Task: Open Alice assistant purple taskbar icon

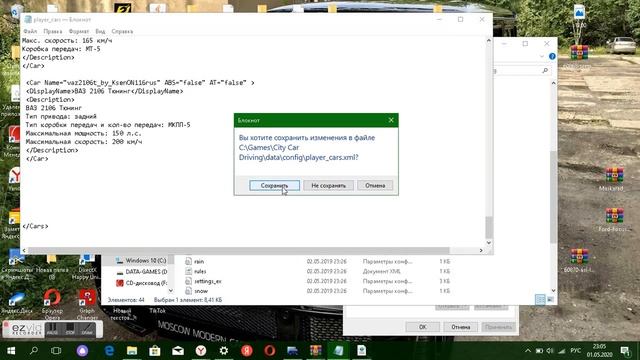Action: [82, 351]
